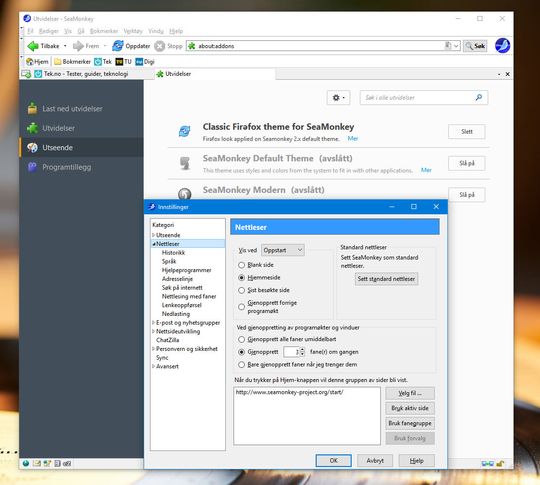Click the Sett standard nettleser button
Screen dimensions: 540x485
pyautogui.click(x=386, y=279)
